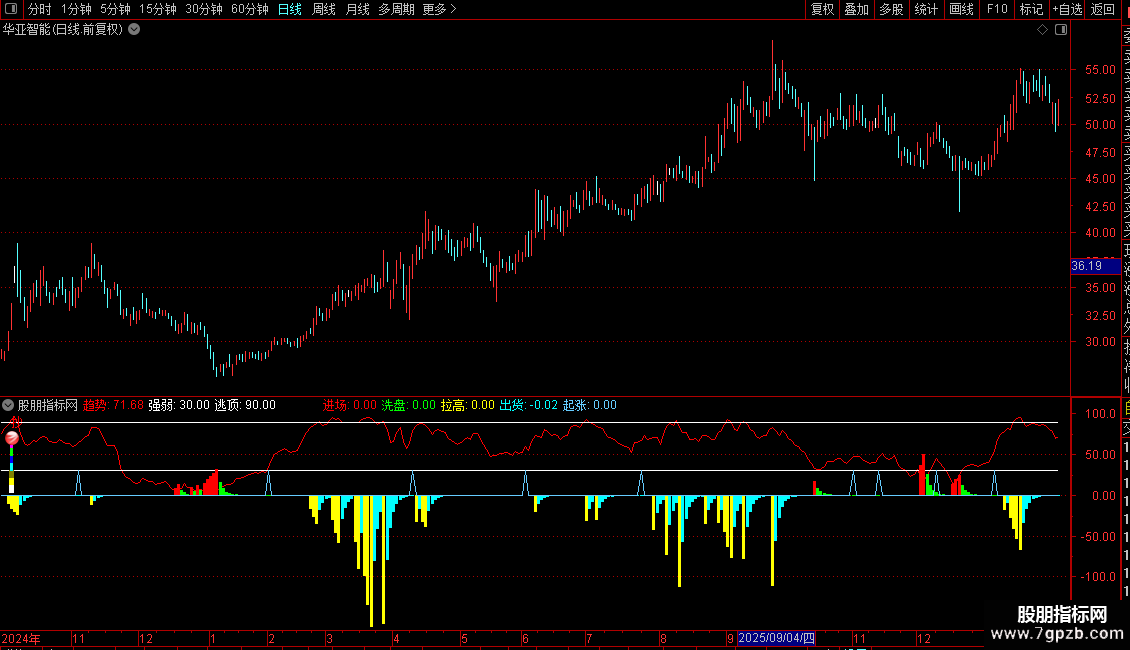Expand the 股朋指标网 indicator dropdown
Viewport: 1130px width, 650px height.
tap(8, 405)
